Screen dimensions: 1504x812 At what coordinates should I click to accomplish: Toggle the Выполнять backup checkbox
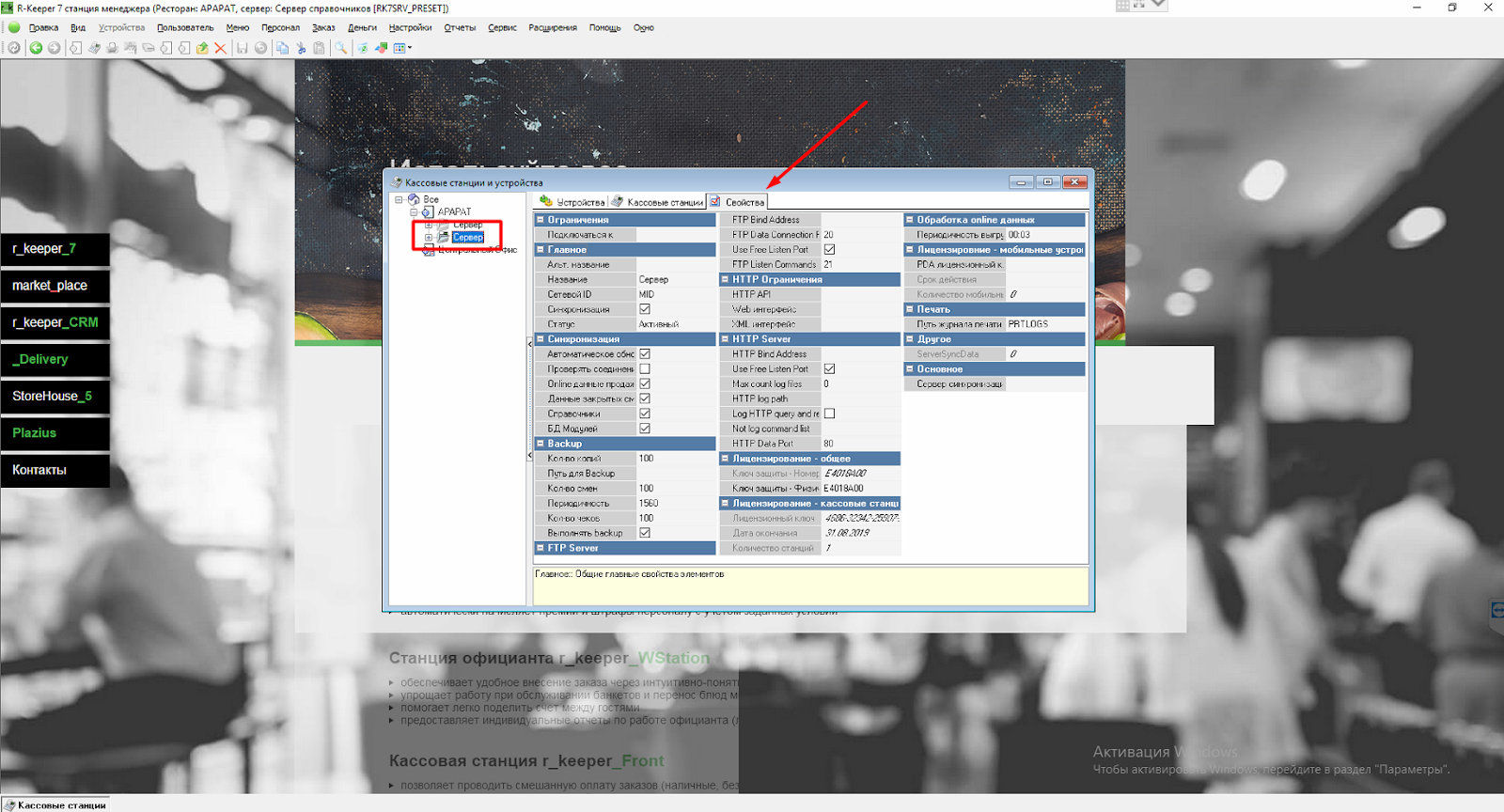coord(645,533)
